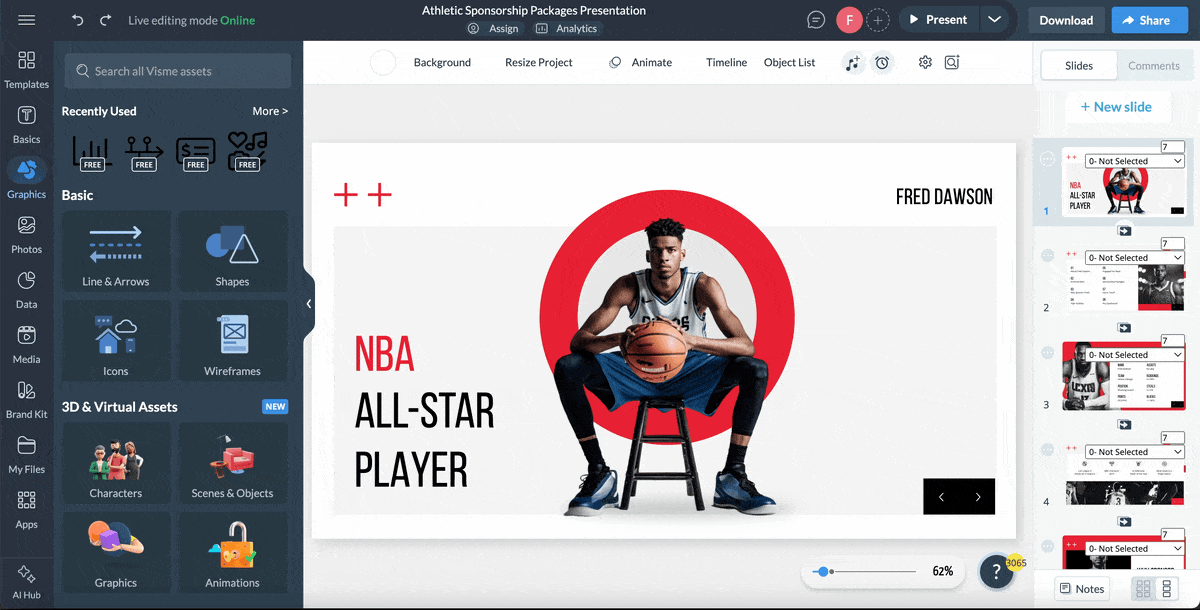This screenshot has width=1200, height=610.
Task: Open the preview search icon in the toolbar
Action: point(951,62)
